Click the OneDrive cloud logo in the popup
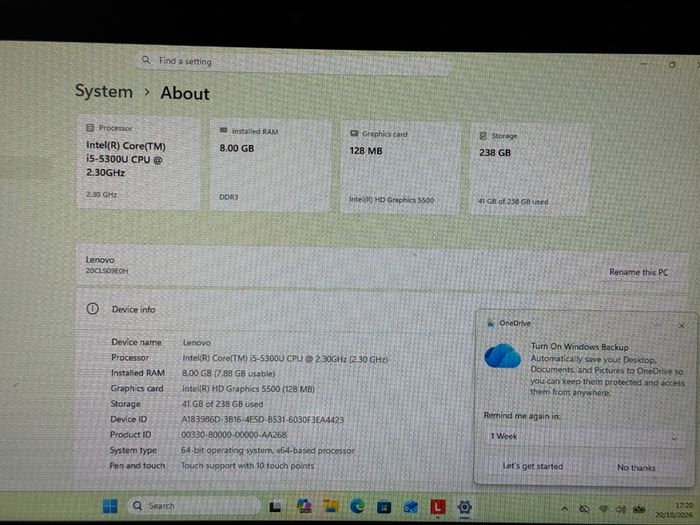700x525 pixels. (x=503, y=355)
